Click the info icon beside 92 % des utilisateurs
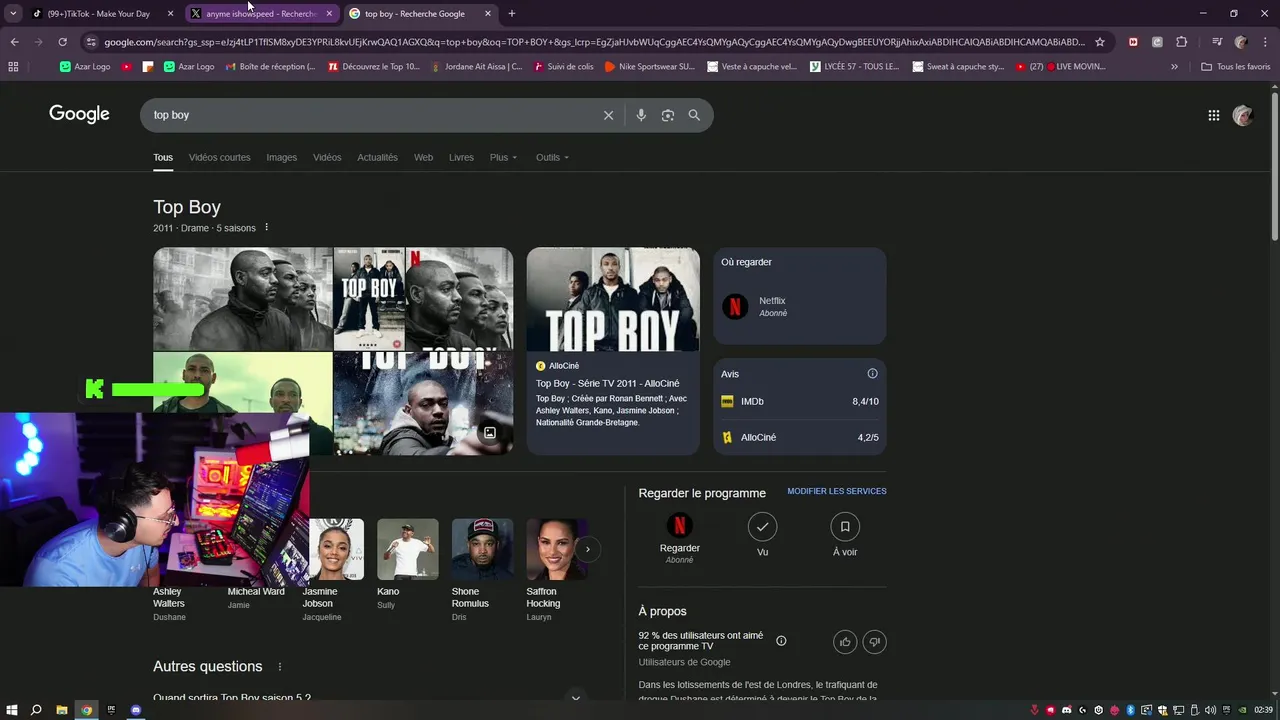Viewport: 1280px width, 720px height. pos(781,641)
